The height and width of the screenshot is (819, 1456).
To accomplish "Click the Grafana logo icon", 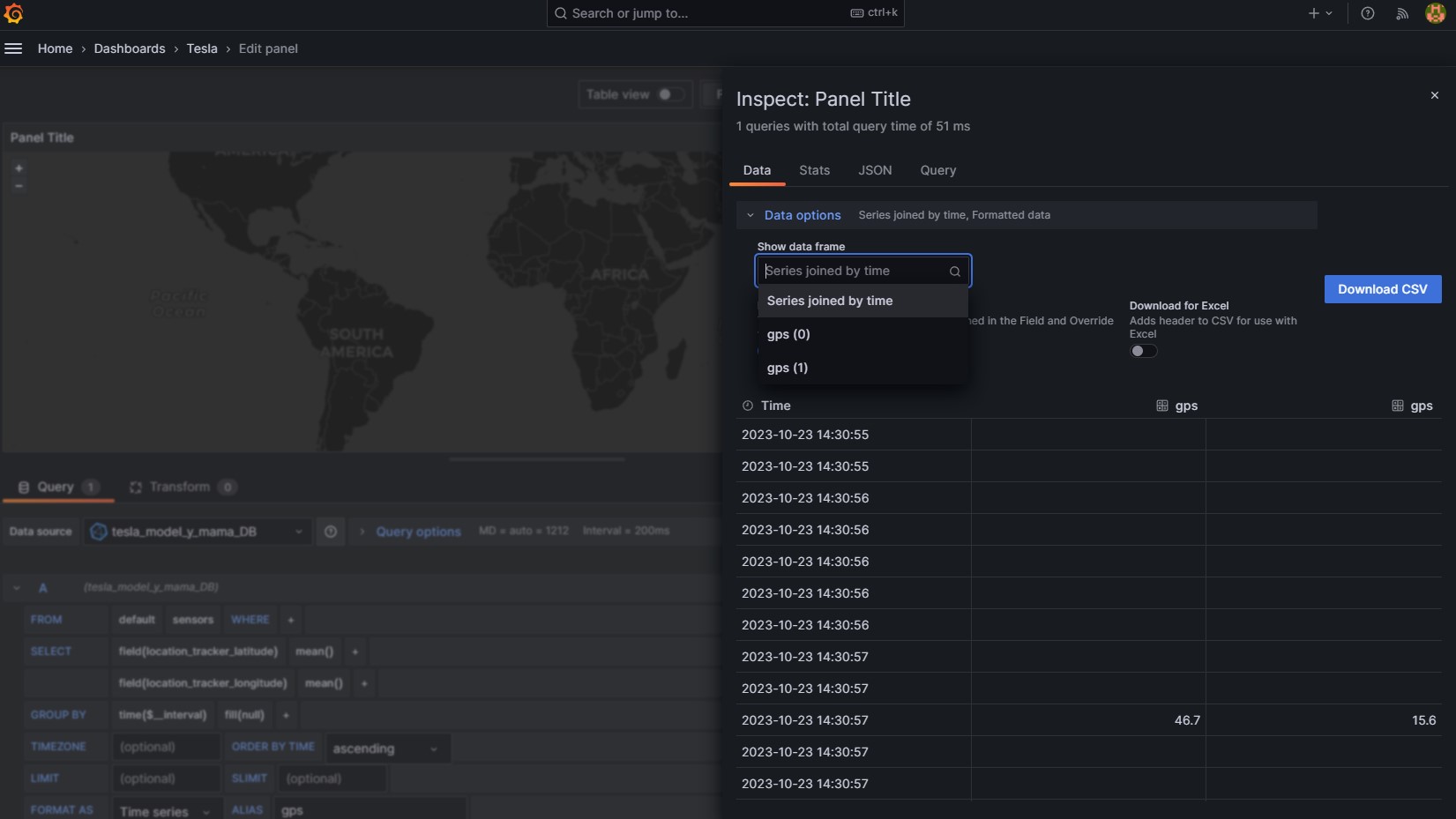I will [x=13, y=13].
